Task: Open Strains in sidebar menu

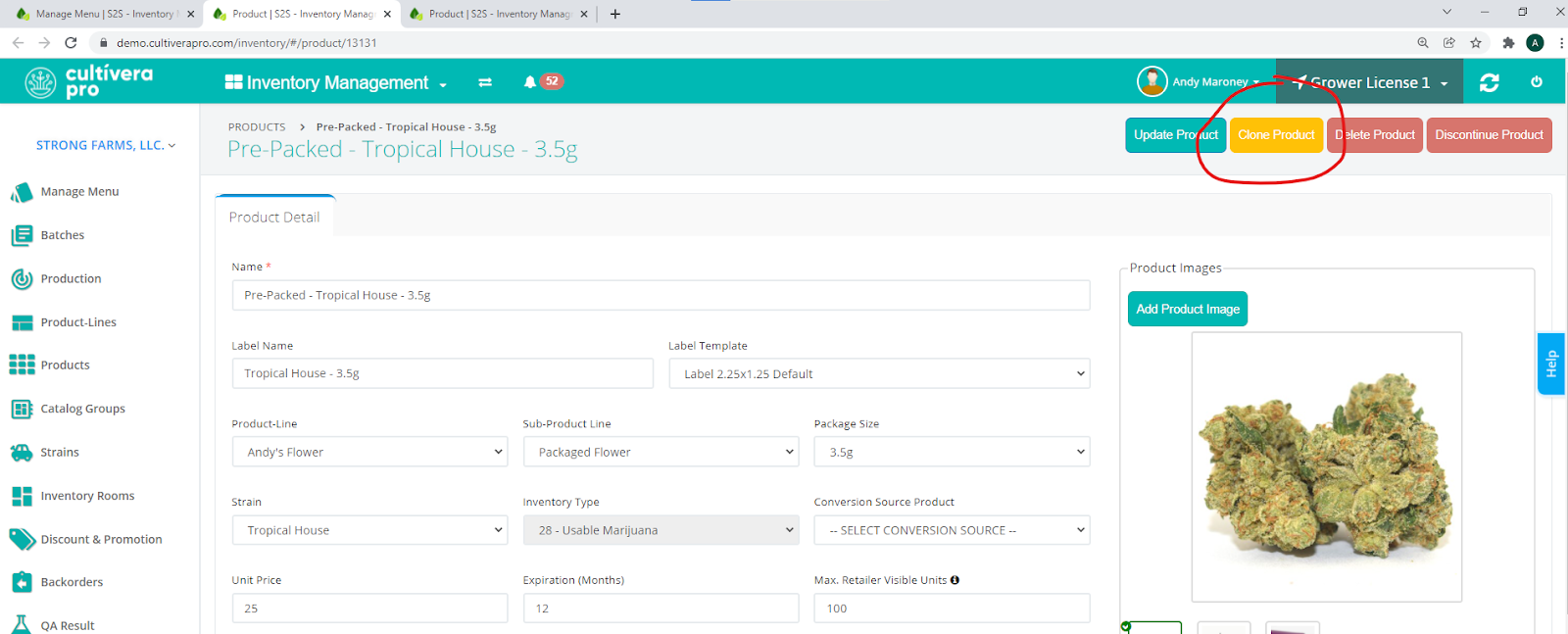Action: tap(60, 452)
